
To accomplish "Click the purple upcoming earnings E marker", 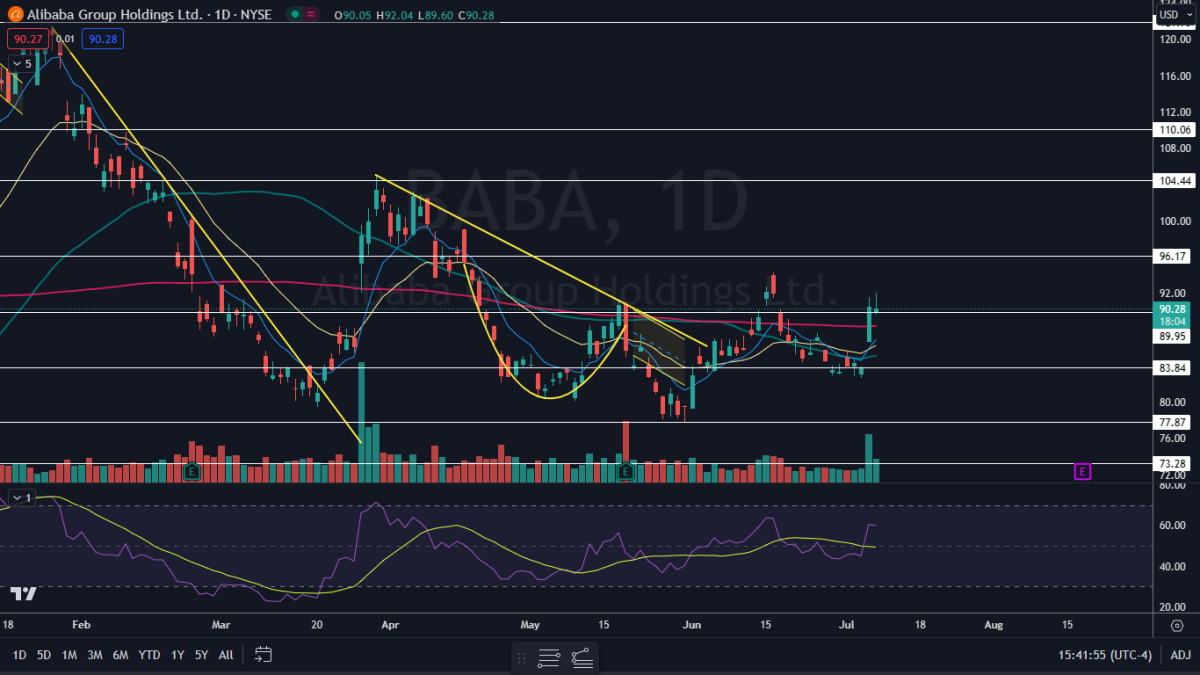I will (x=1081, y=470).
